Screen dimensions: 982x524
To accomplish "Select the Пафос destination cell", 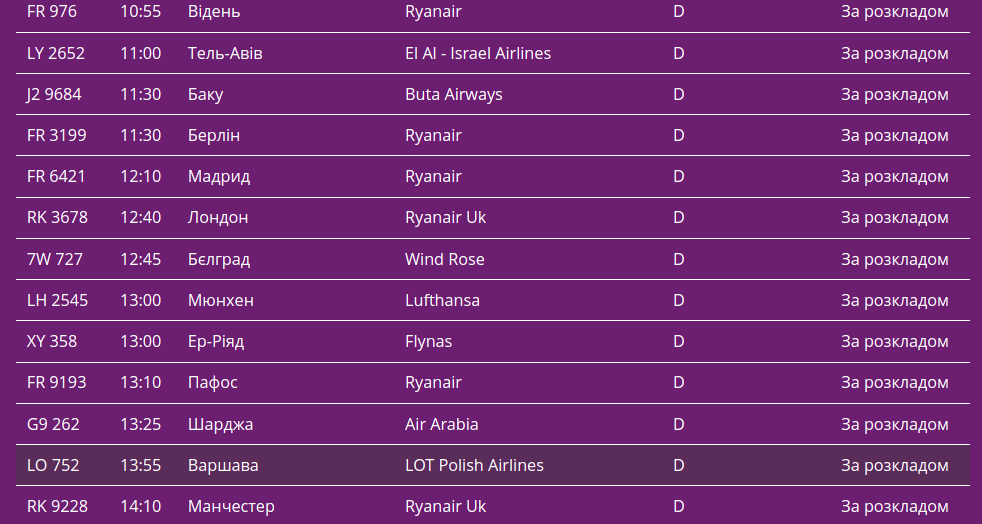I will (212, 382).
